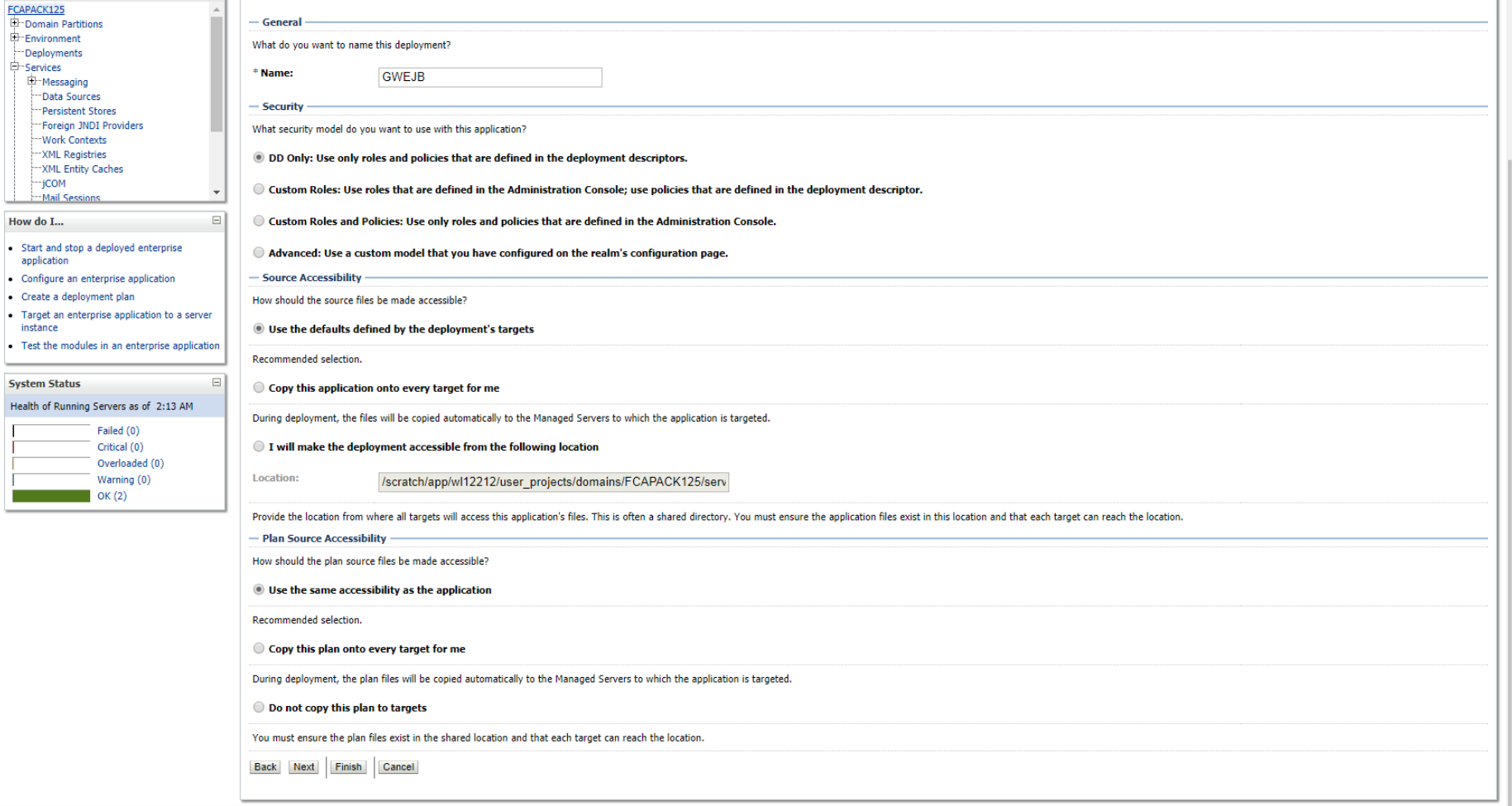Open the Deployments tree item
The image size is (1512, 806).
(x=54, y=52)
